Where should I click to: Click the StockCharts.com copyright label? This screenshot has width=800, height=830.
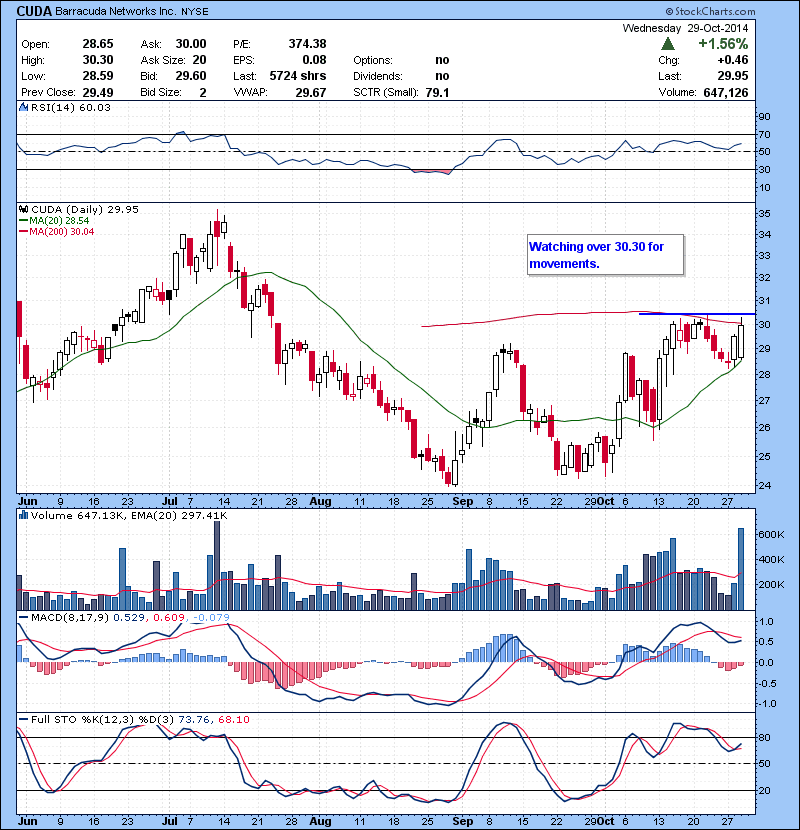click(x=710, y=11)
